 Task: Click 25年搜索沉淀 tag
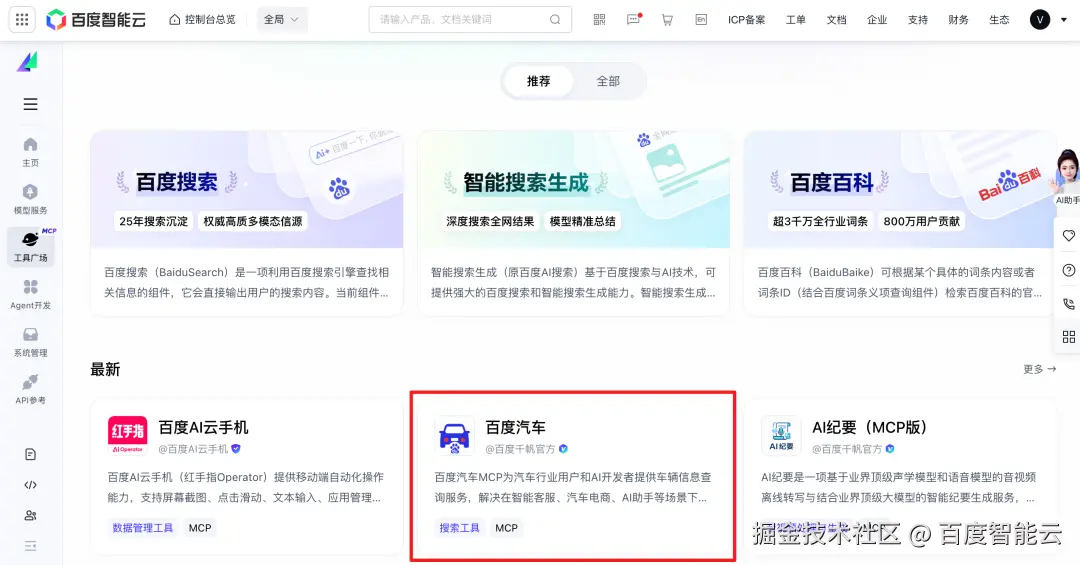pyautogui.click(x=154, y=221)
